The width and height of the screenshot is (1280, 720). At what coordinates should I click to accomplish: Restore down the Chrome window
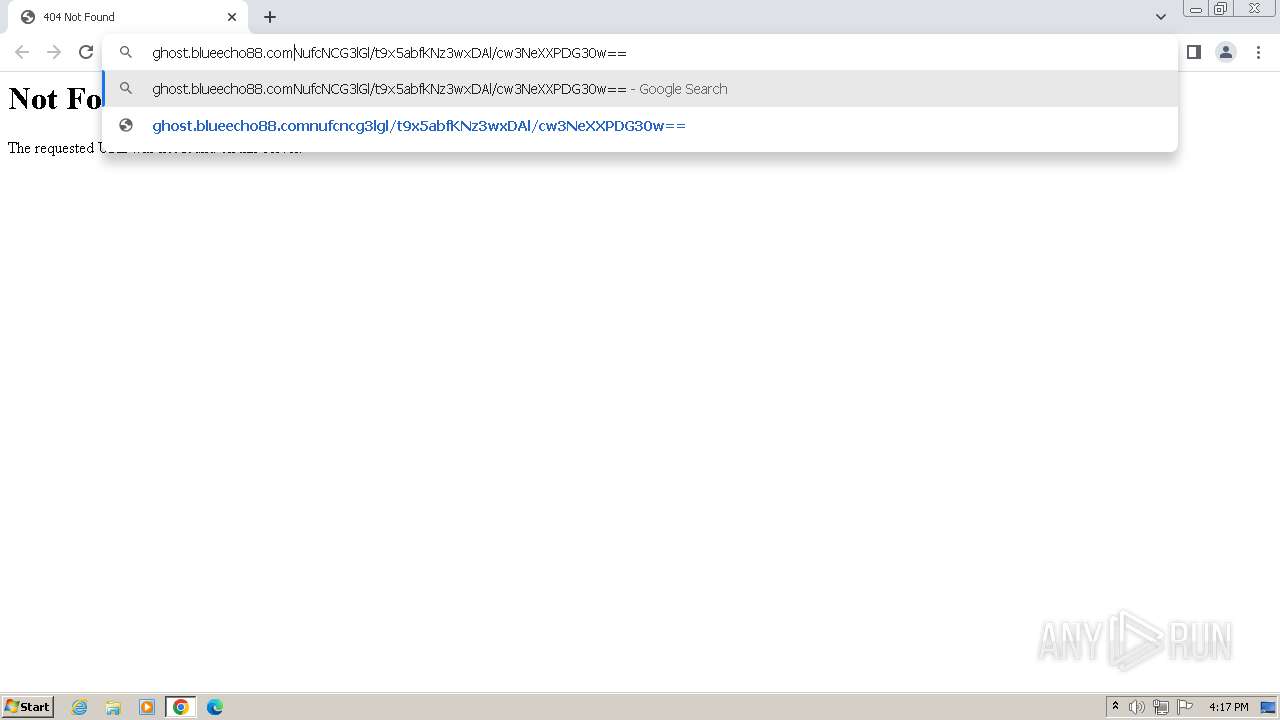tap(1221, 9)
